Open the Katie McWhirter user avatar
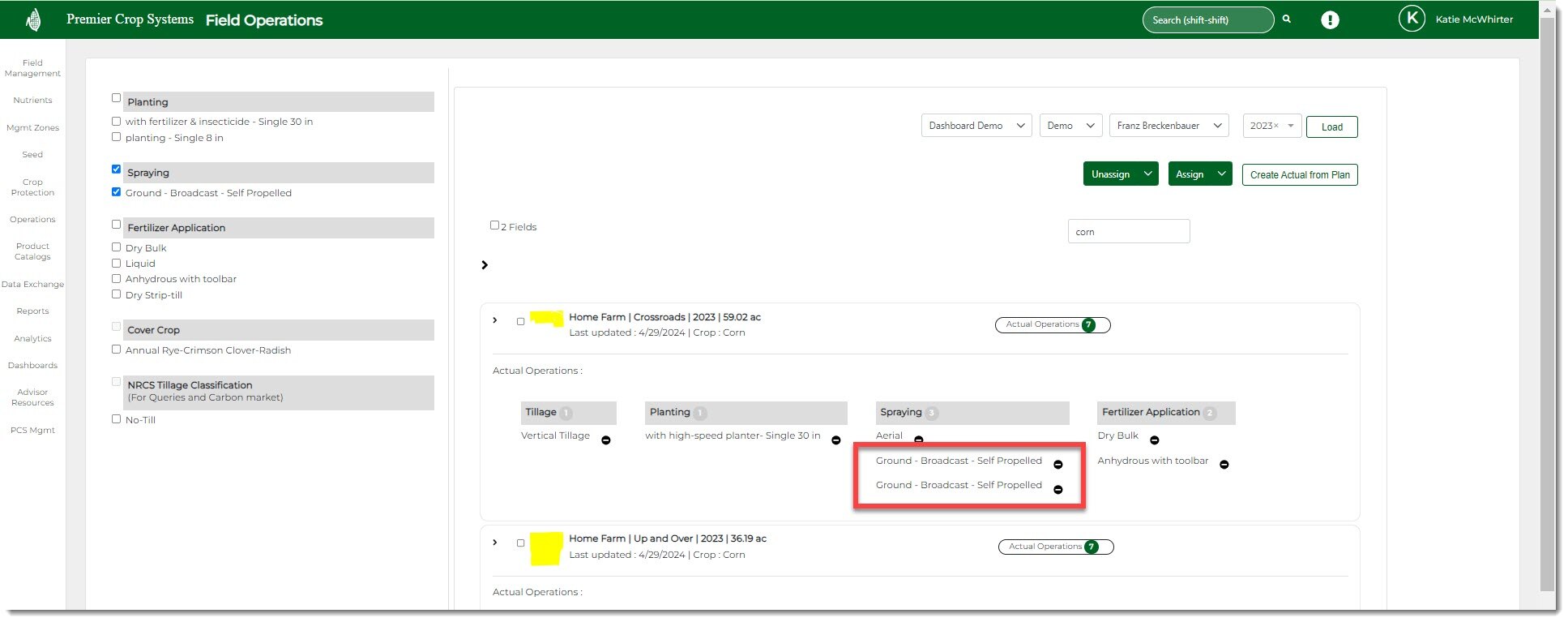 click(1412, 19)
